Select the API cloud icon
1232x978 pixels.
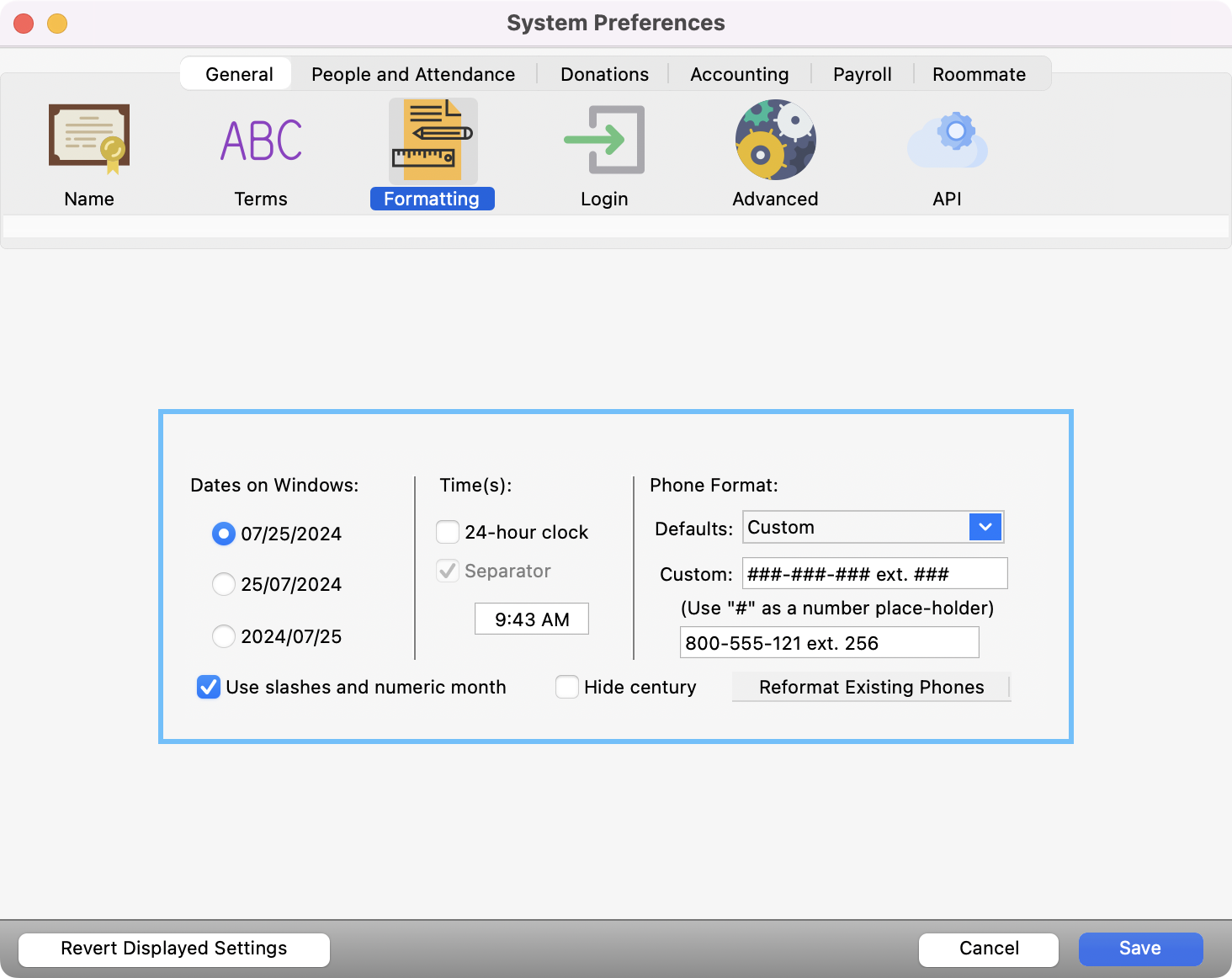coord(947,140)
